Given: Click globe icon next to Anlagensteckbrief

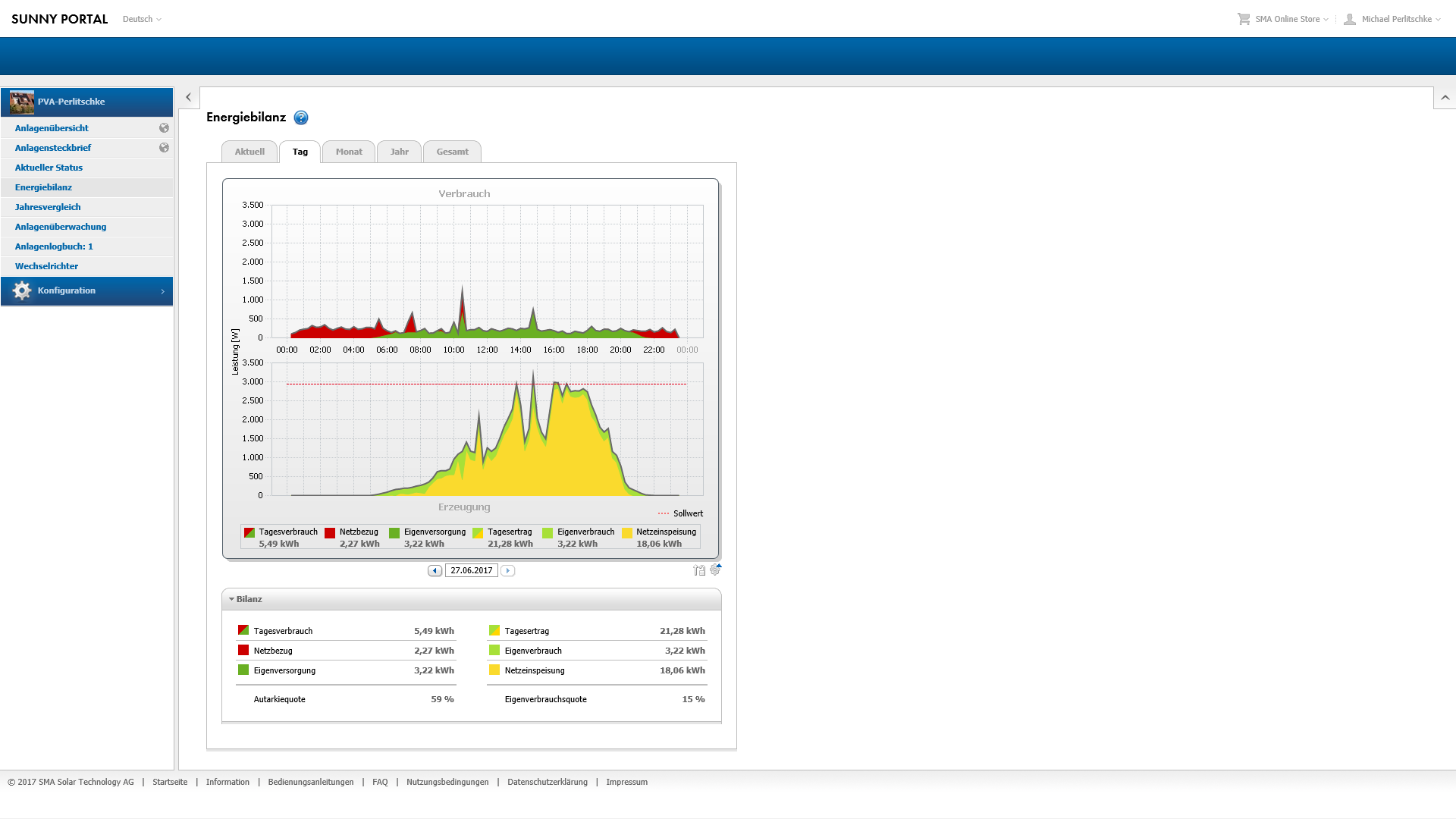Looking at the screenshot, I should pyautogui.click(x=164, y=148).
